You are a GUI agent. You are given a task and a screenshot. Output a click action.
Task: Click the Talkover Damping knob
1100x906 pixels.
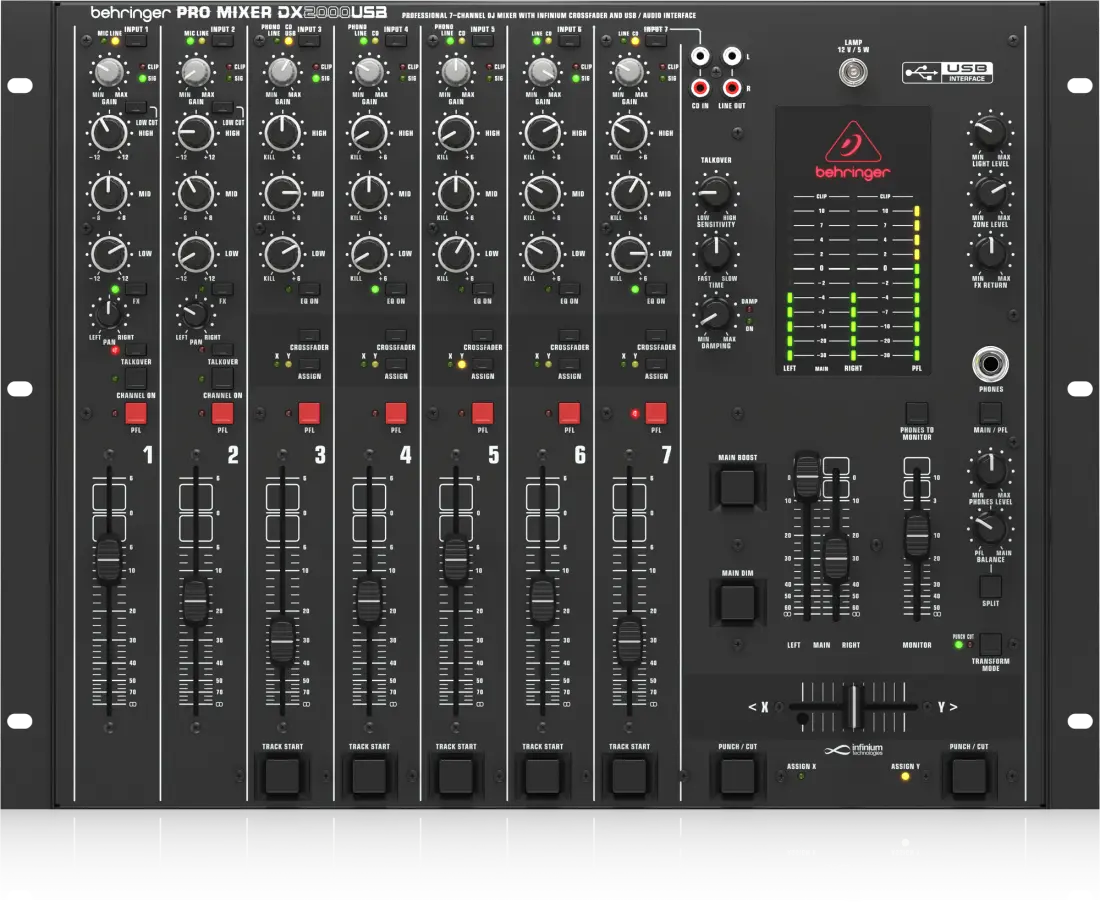coord(715,314)
